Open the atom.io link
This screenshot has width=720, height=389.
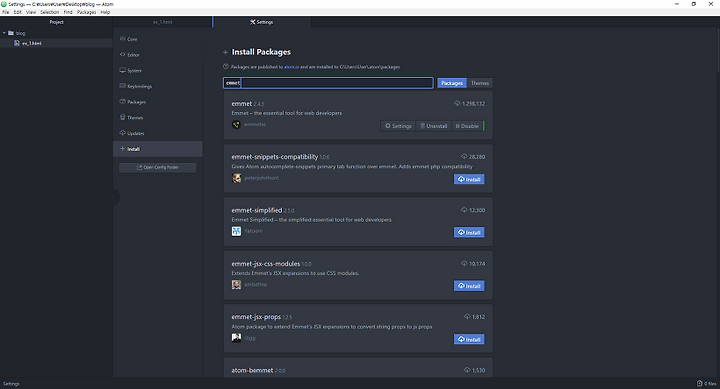(x=291, y=67)
